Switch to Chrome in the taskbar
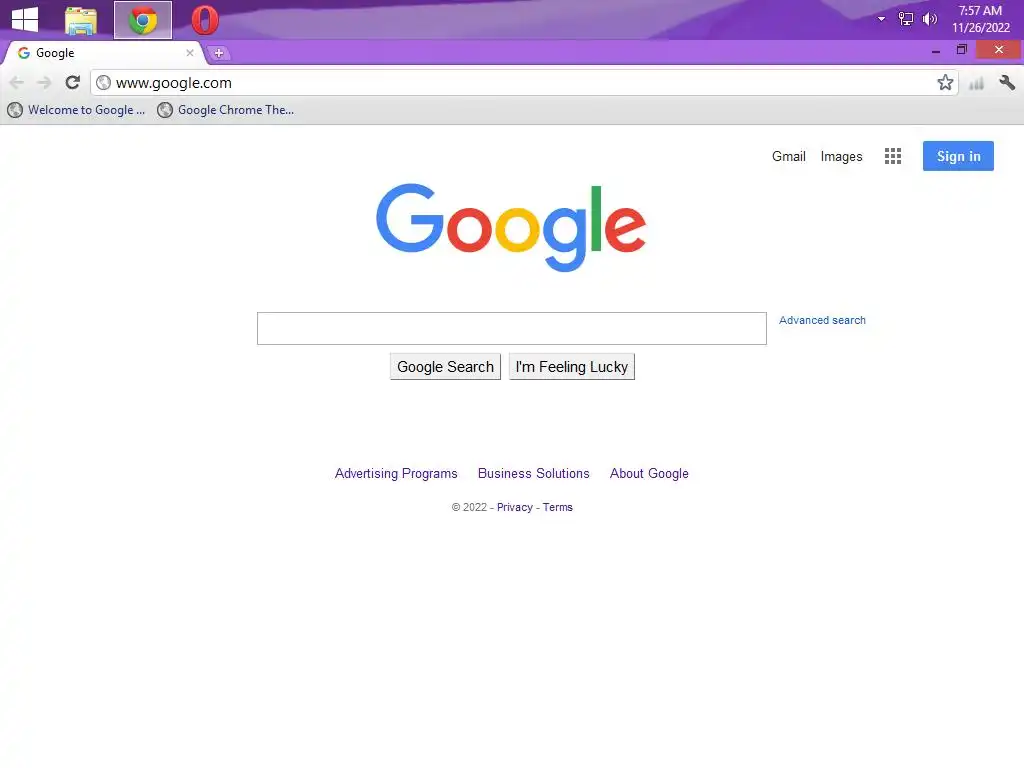Screen dimensions: 1024x768 coord(143,20)
